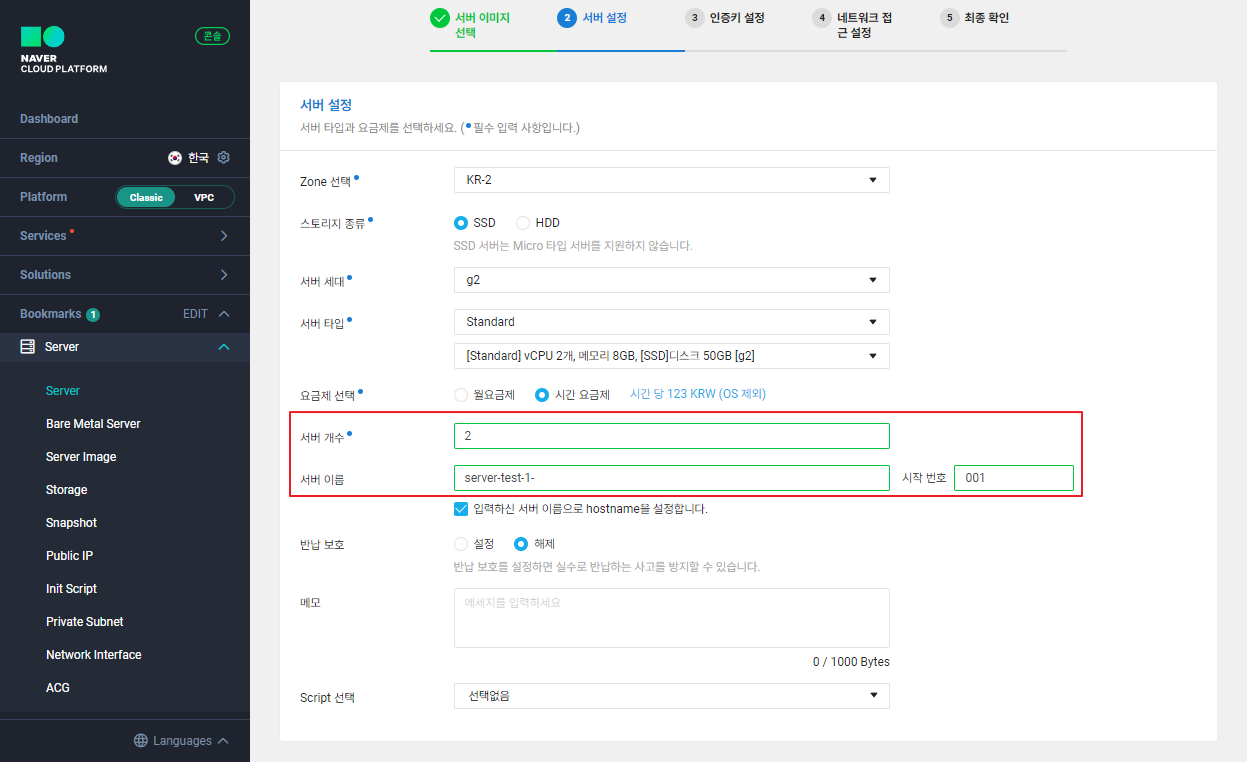This screenshot has height=762, width=1247.
Task: Click the green check on 서버 이미지 선택 step
Action: pyautogui.click(x=440, y=17)
